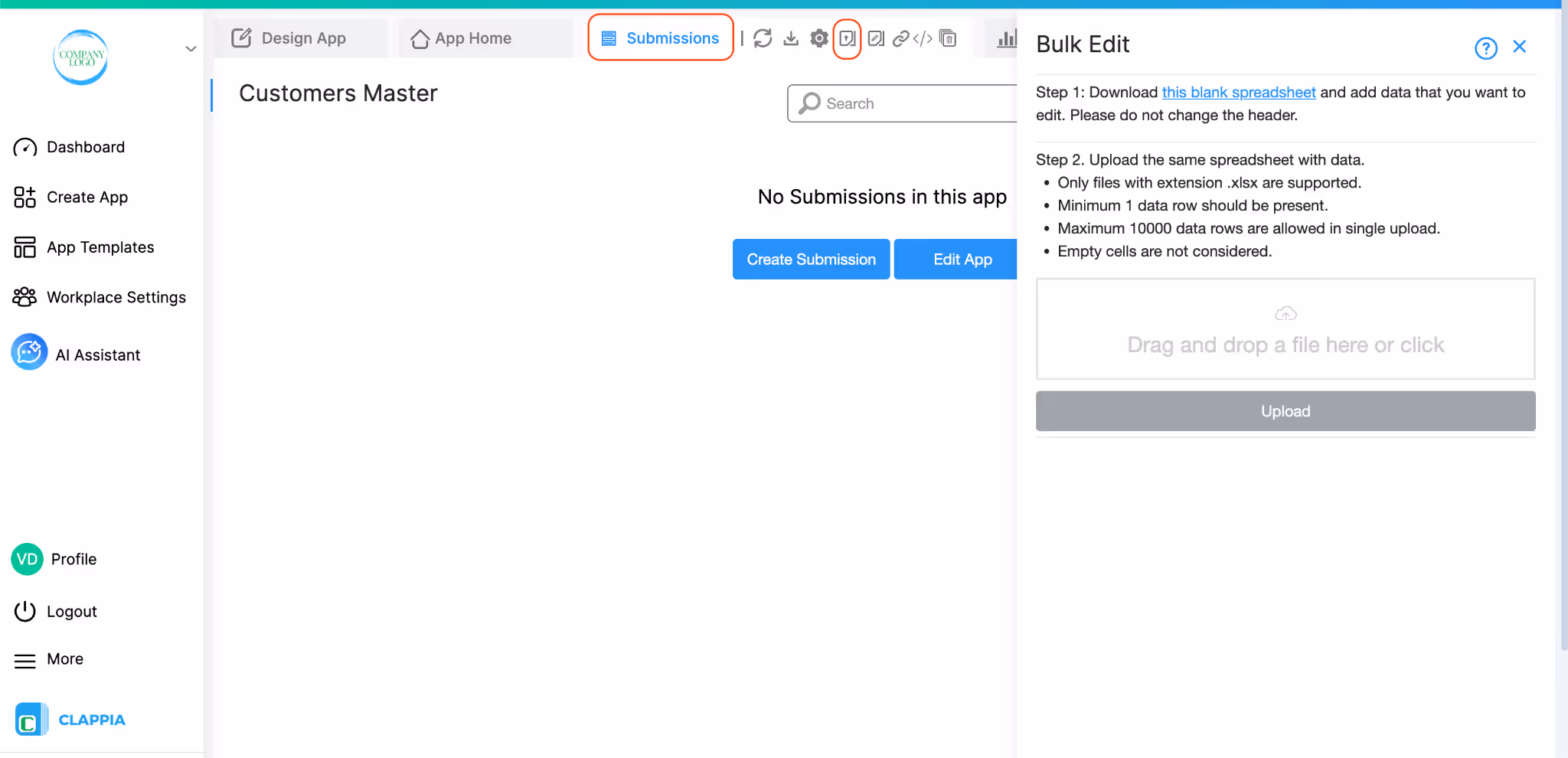Open the analytics bar chart icon
This screenshot has height=758, width=1568.
[x=1007, y=38]
